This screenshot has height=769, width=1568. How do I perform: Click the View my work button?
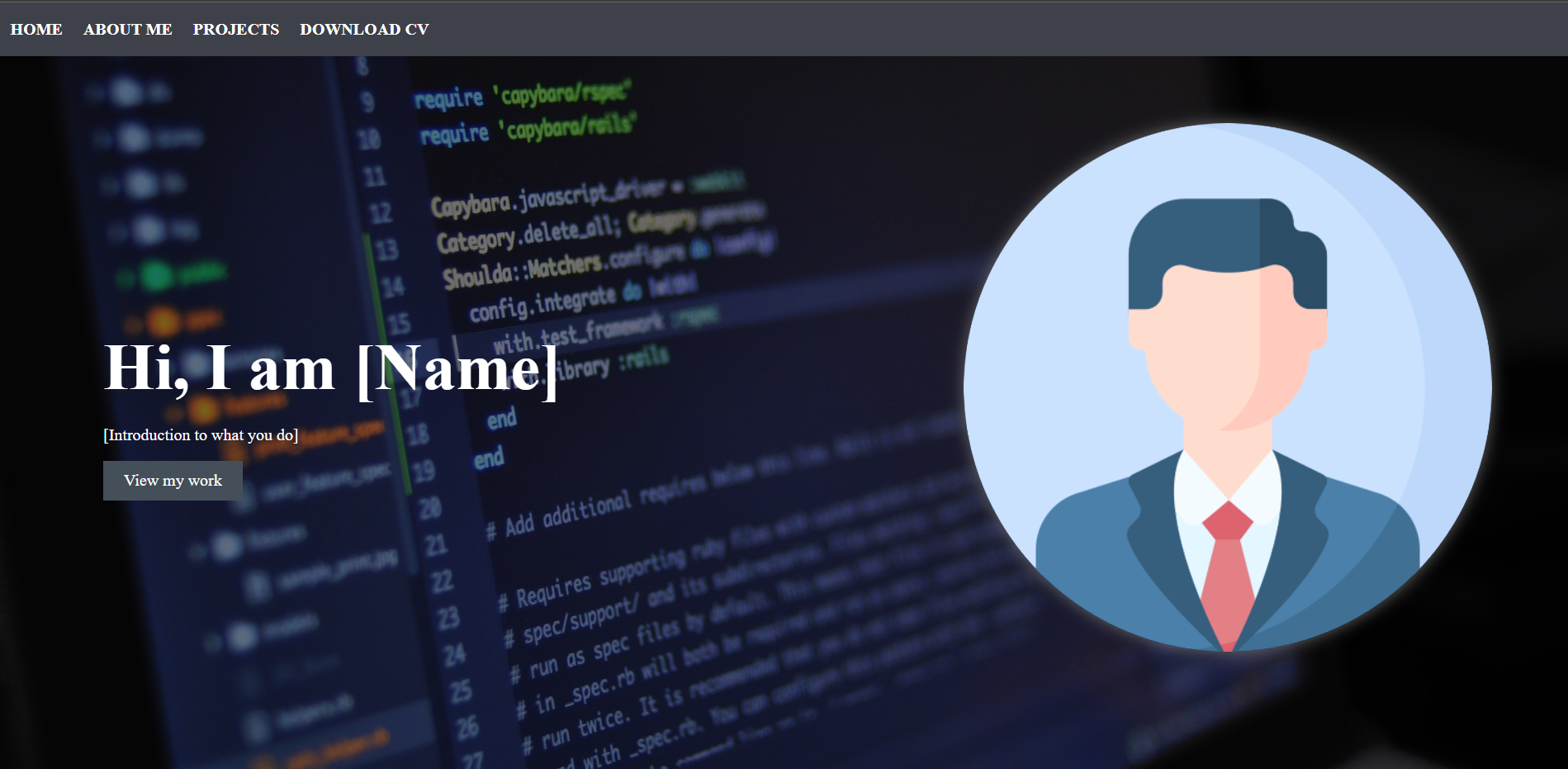(x=173, y=481)
